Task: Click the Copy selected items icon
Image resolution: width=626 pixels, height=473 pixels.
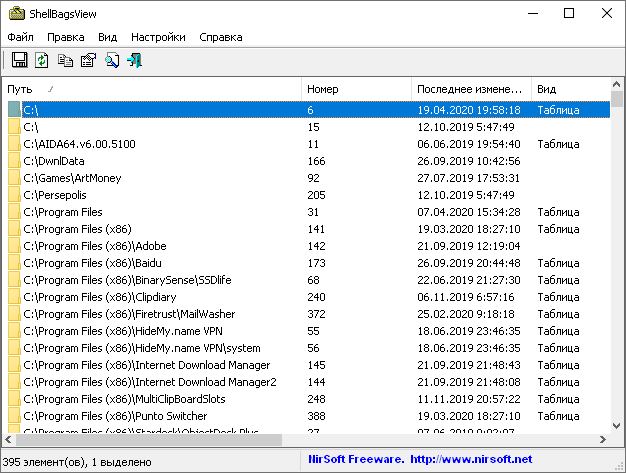Action: tap(65, 60)
